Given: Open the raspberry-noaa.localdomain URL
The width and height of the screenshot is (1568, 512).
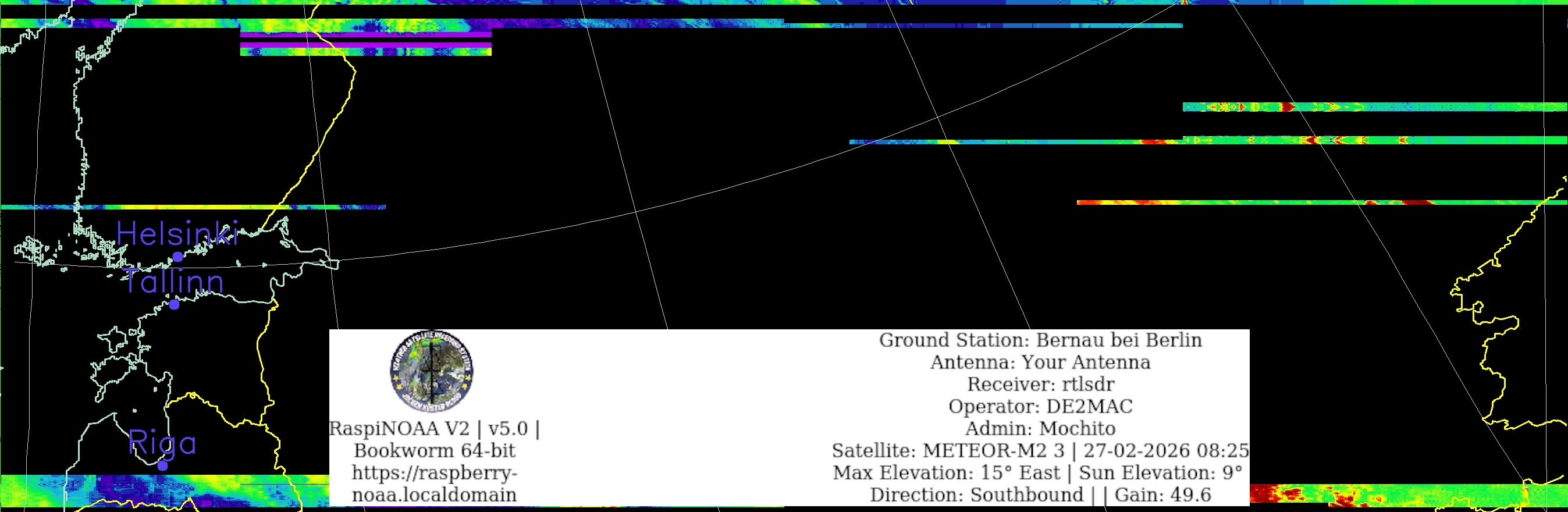Looking at the screenshot, I should 434,483.
